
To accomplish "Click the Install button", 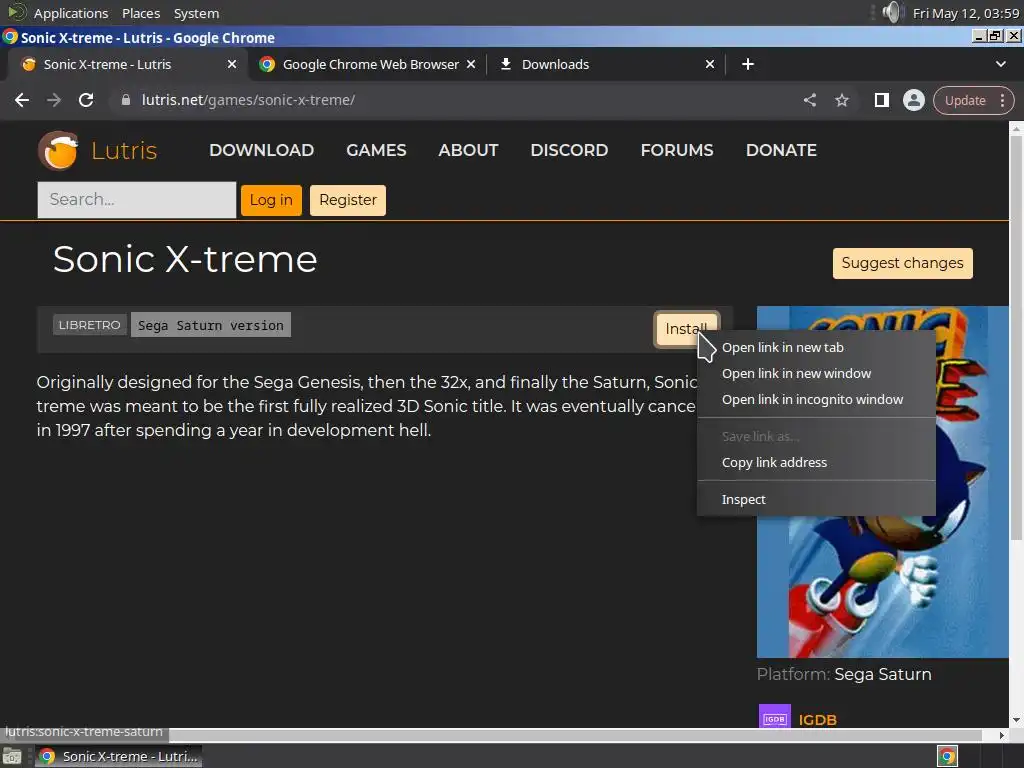I will (686, 328).
